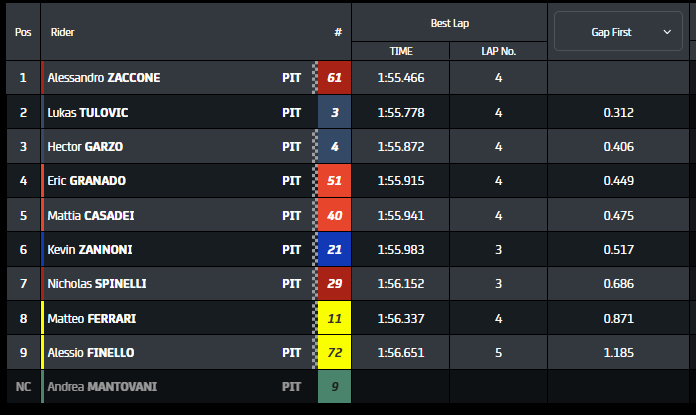
Task: Click number 4 badge for Garzo
Action: click(334, 147)
